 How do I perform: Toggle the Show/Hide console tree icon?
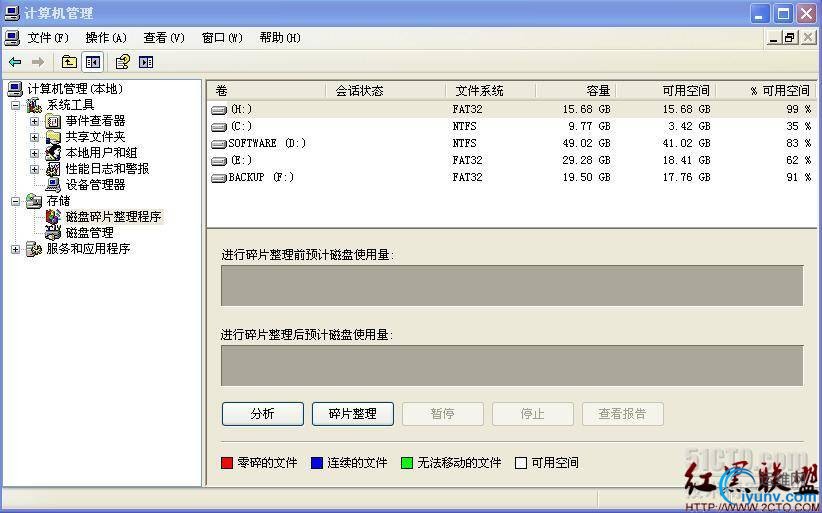[93, 62]
